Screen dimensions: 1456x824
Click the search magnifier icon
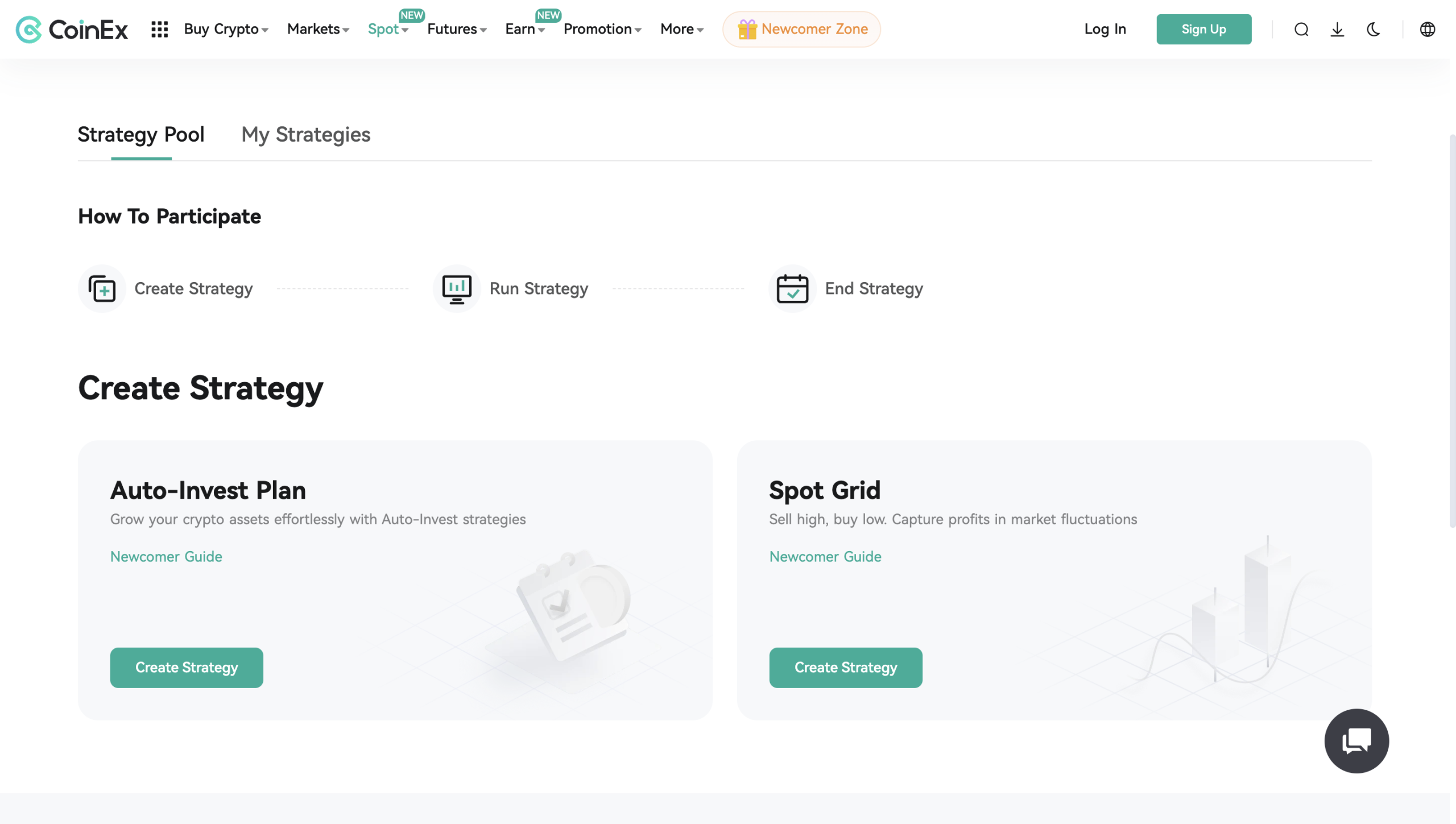pos(1301,30)
